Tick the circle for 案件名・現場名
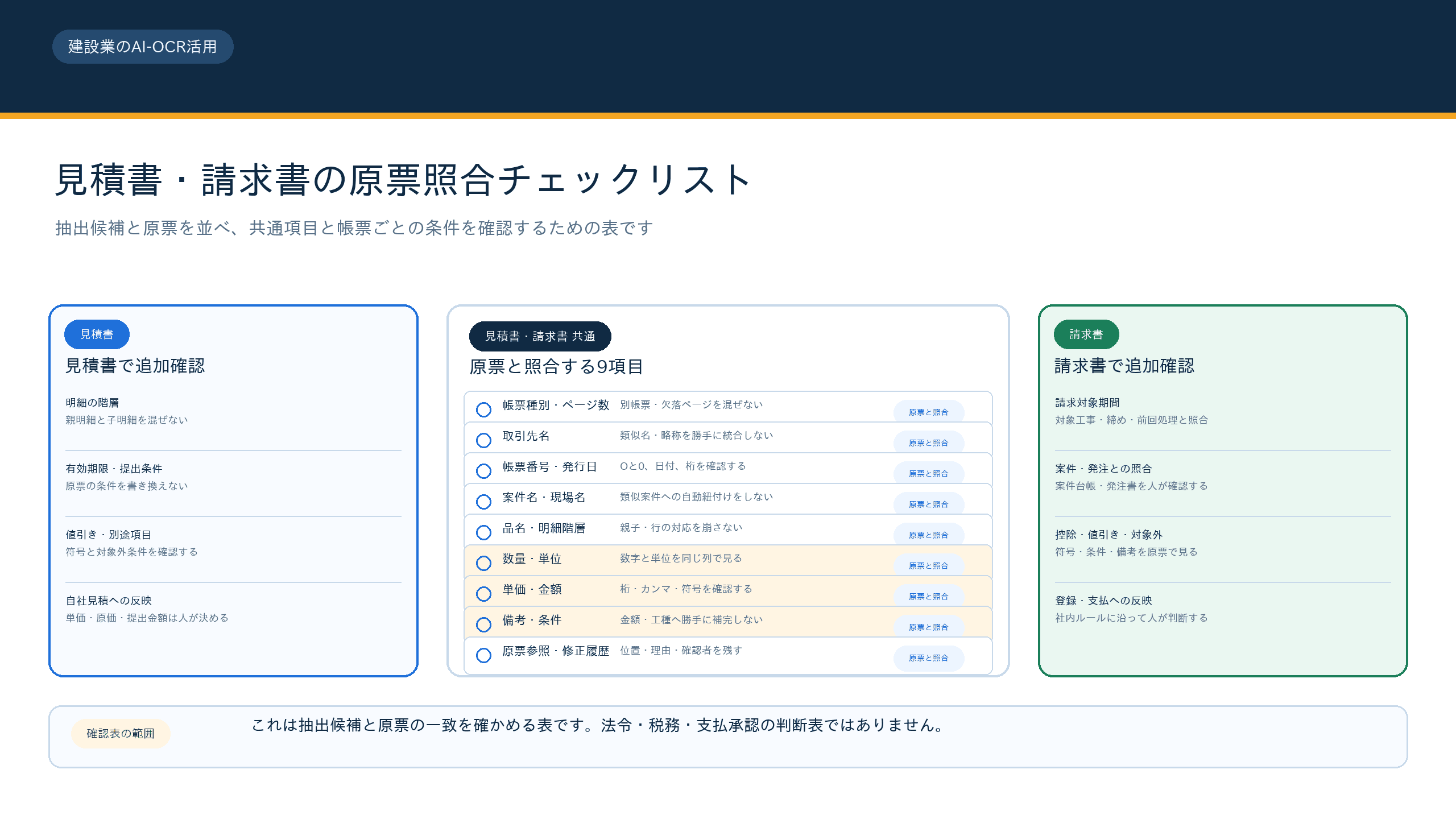 point(483,502)
